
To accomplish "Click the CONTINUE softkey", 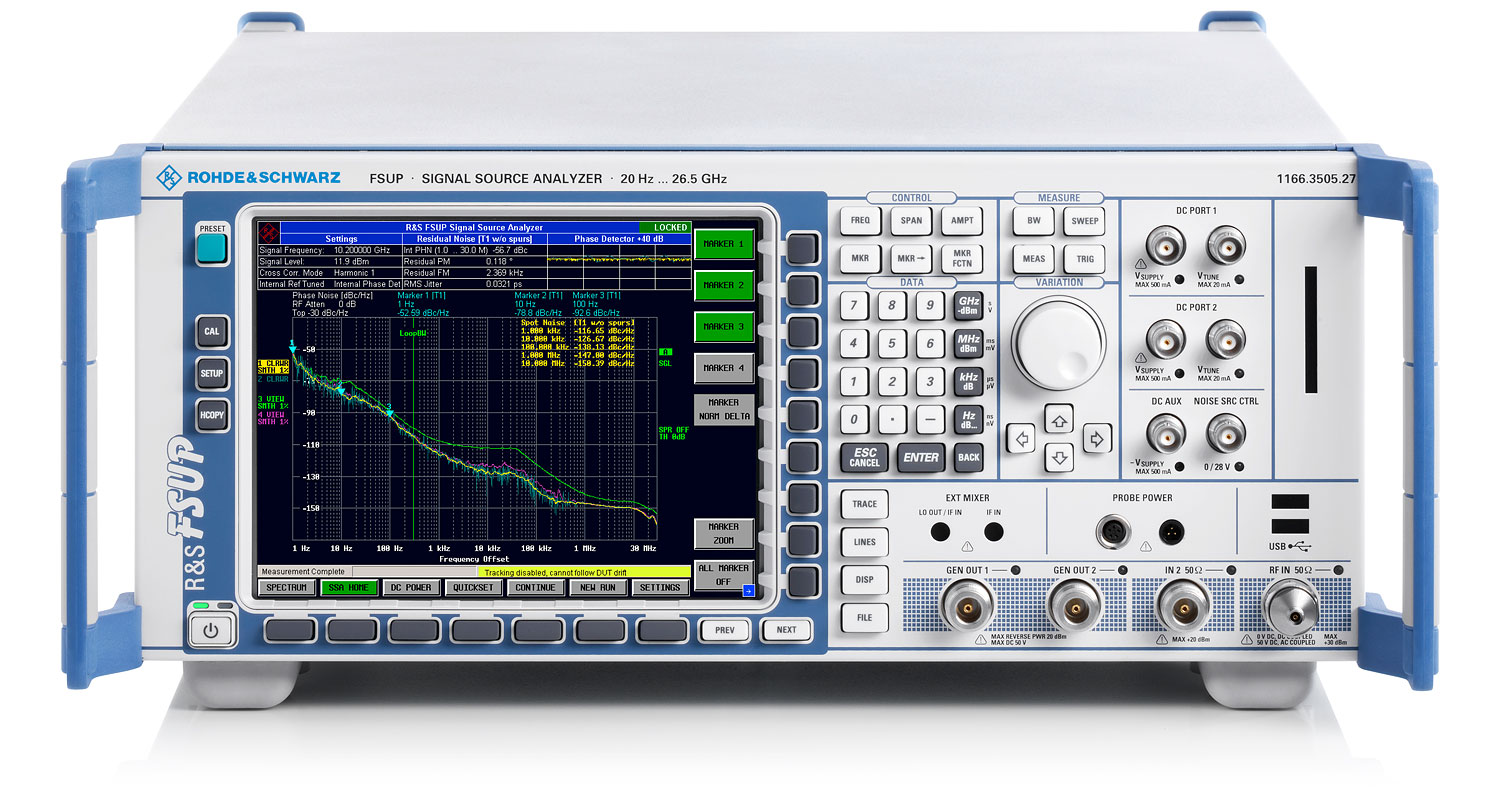I will (535, 588).
